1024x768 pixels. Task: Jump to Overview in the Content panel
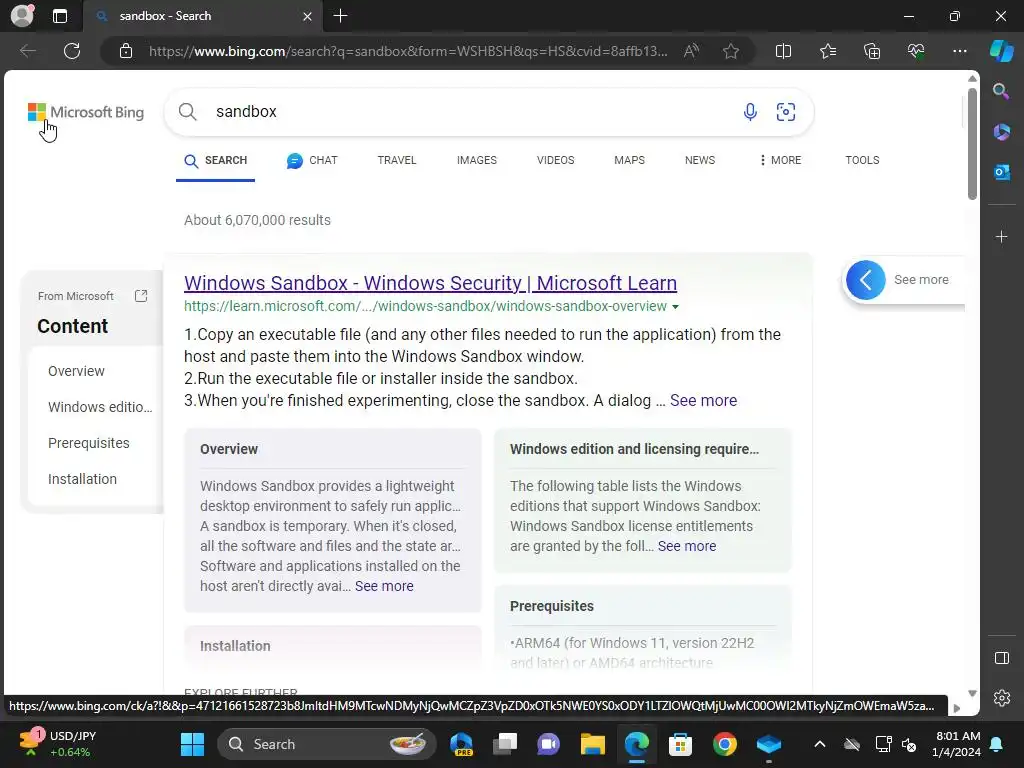76,371
